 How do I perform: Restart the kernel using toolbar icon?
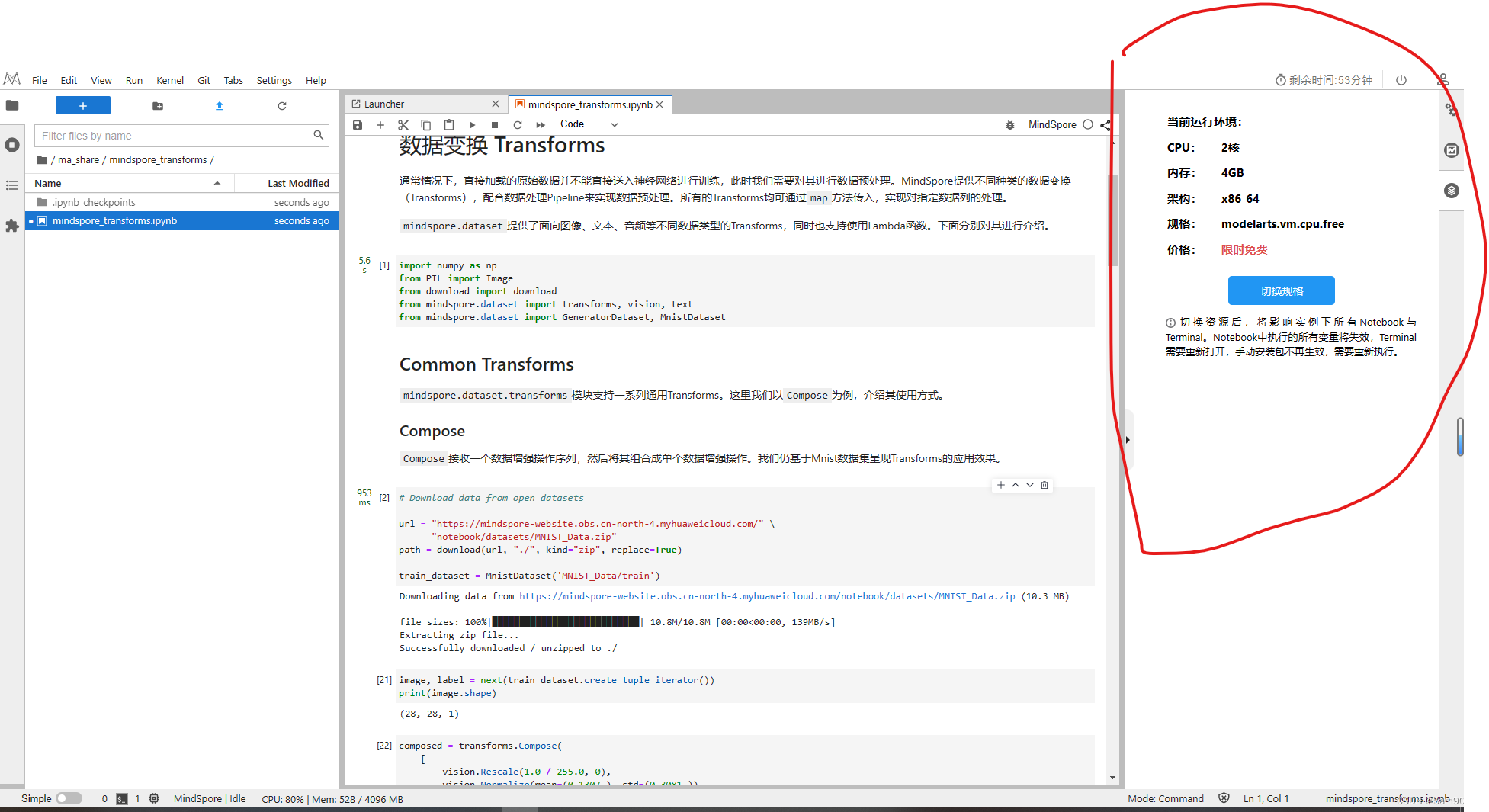518,124
